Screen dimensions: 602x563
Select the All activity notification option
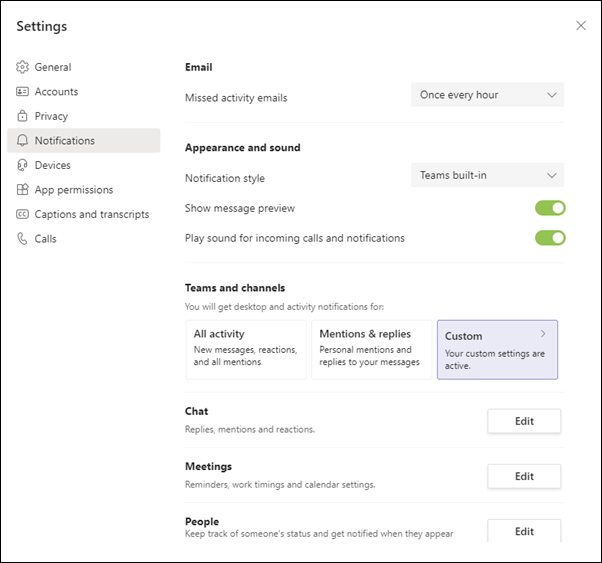246,349
